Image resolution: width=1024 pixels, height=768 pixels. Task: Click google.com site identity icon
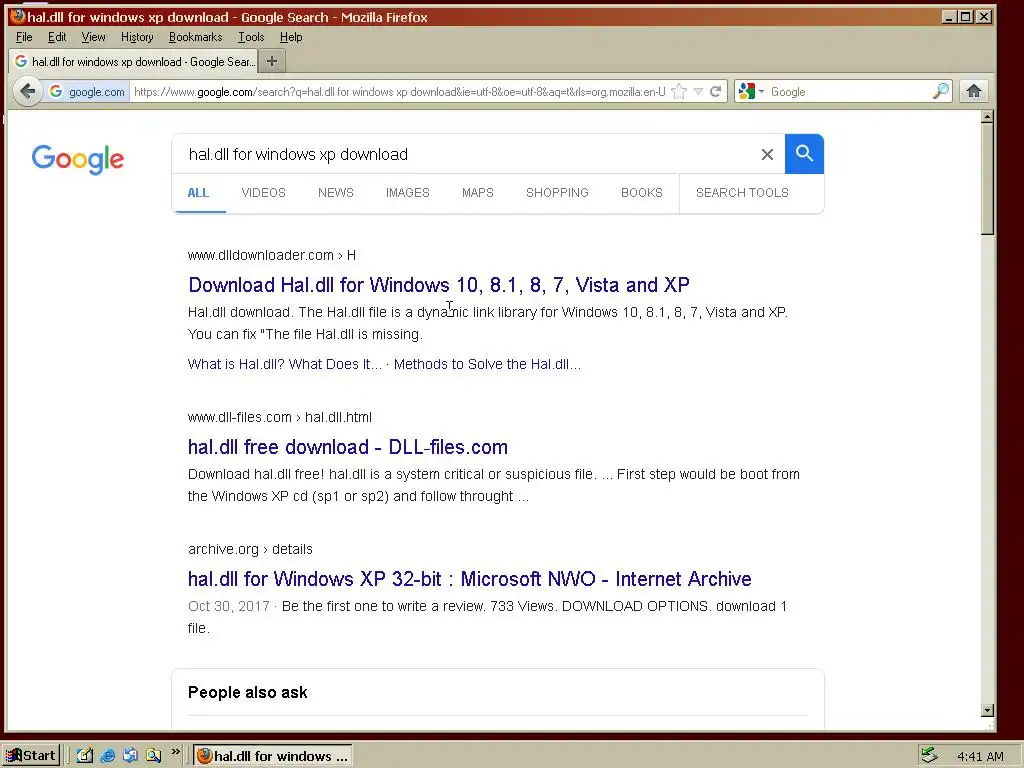tap(87, 91)
